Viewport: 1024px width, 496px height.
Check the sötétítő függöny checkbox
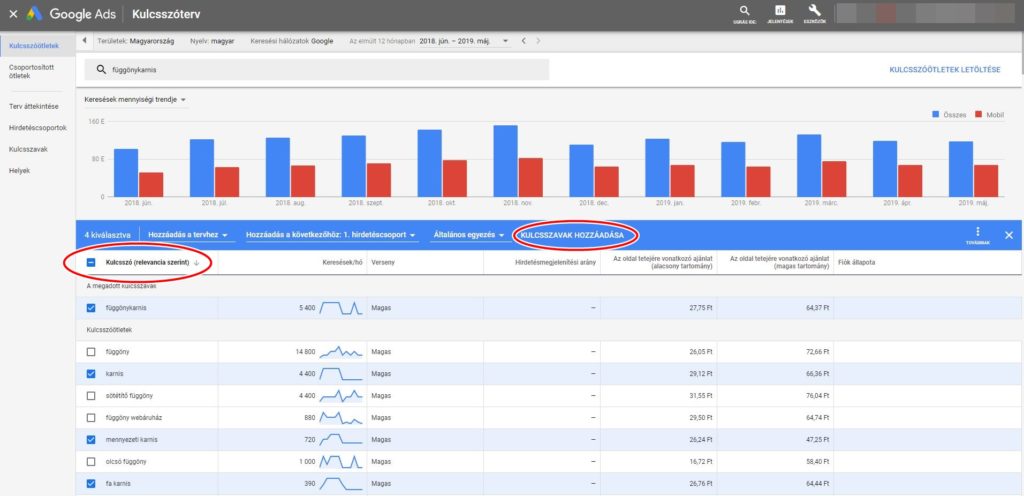tap(91, 395)
